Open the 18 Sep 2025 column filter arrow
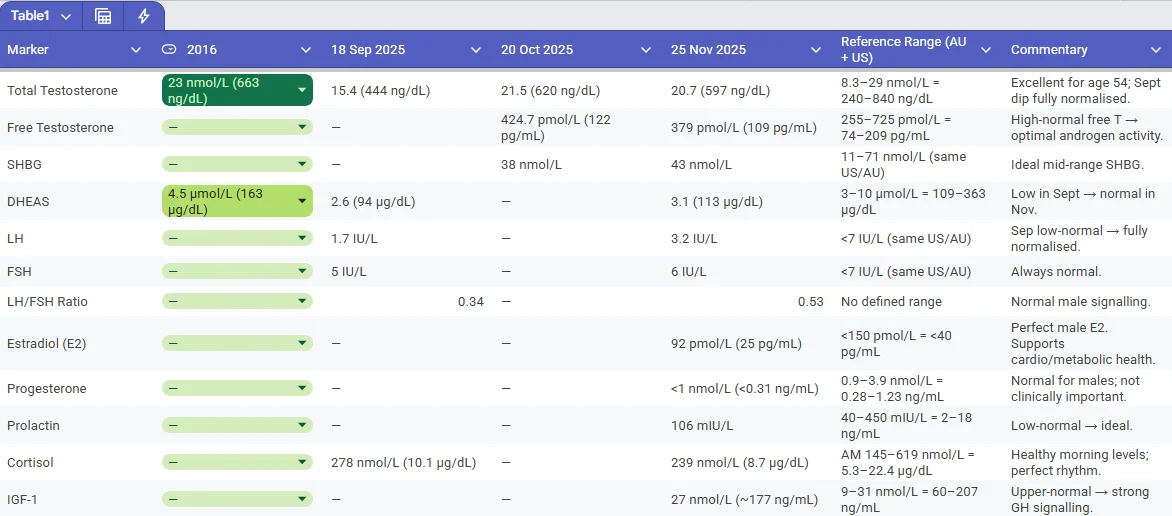Image resolution: width=1172 pixels, height=516 pixels. (x=476, y=50)
